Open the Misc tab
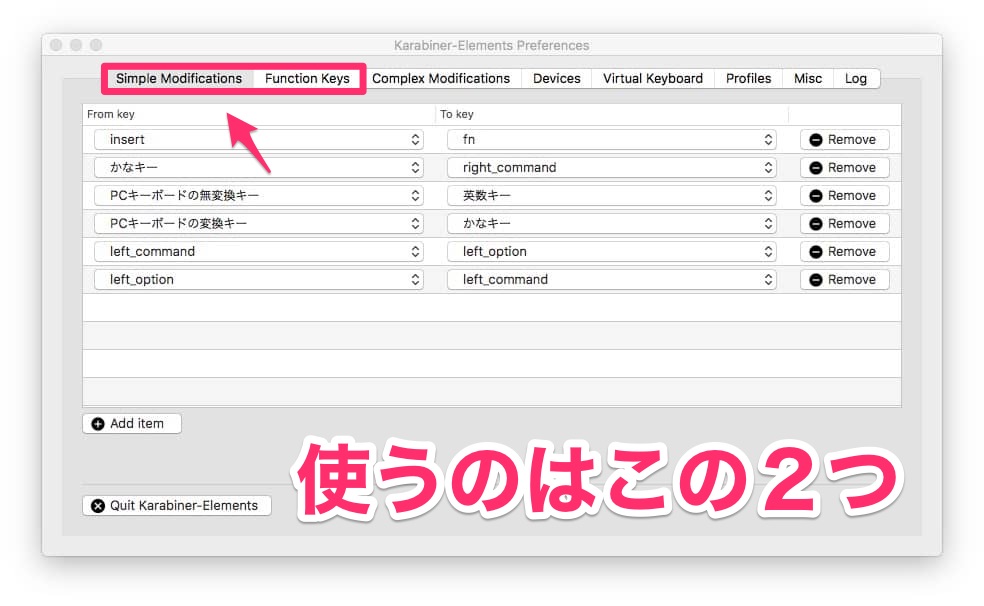 point(808,78)
